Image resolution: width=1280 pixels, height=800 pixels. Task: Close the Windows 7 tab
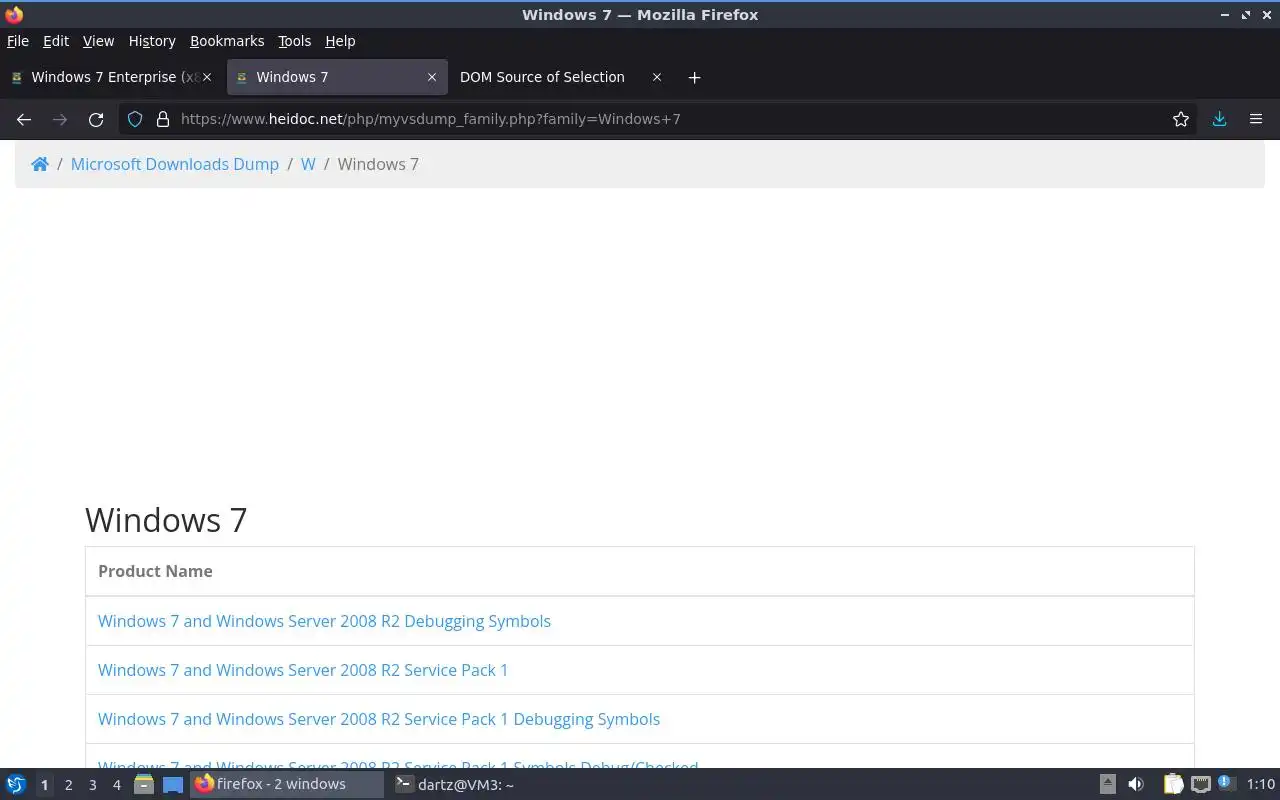click(x=432, y=77)
